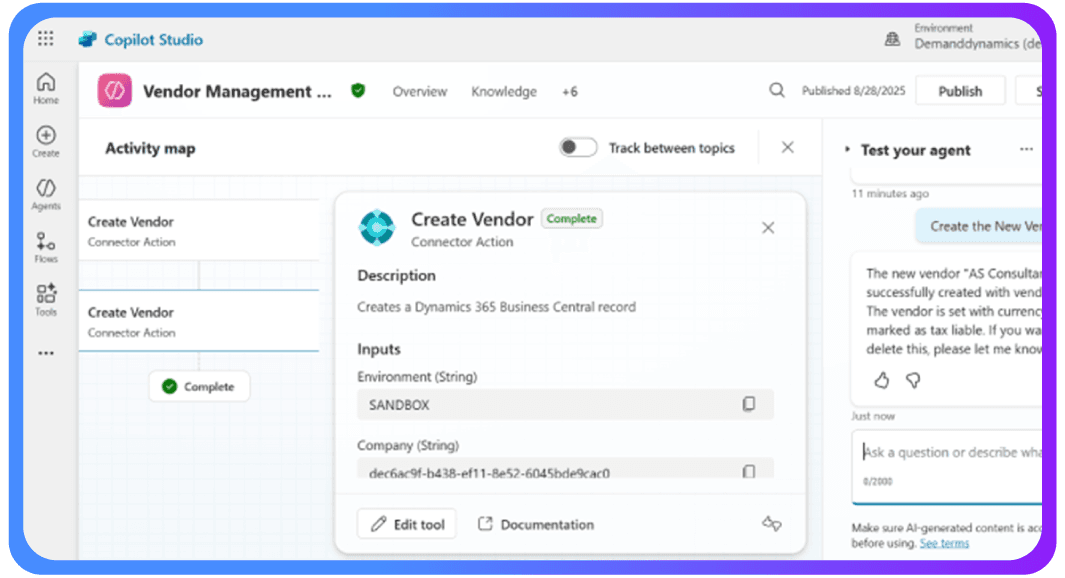This screenshot has height=578, width=1065.
Task: Click the search magnifier icon
Action: pyautogui.click(x=777, y=90)
